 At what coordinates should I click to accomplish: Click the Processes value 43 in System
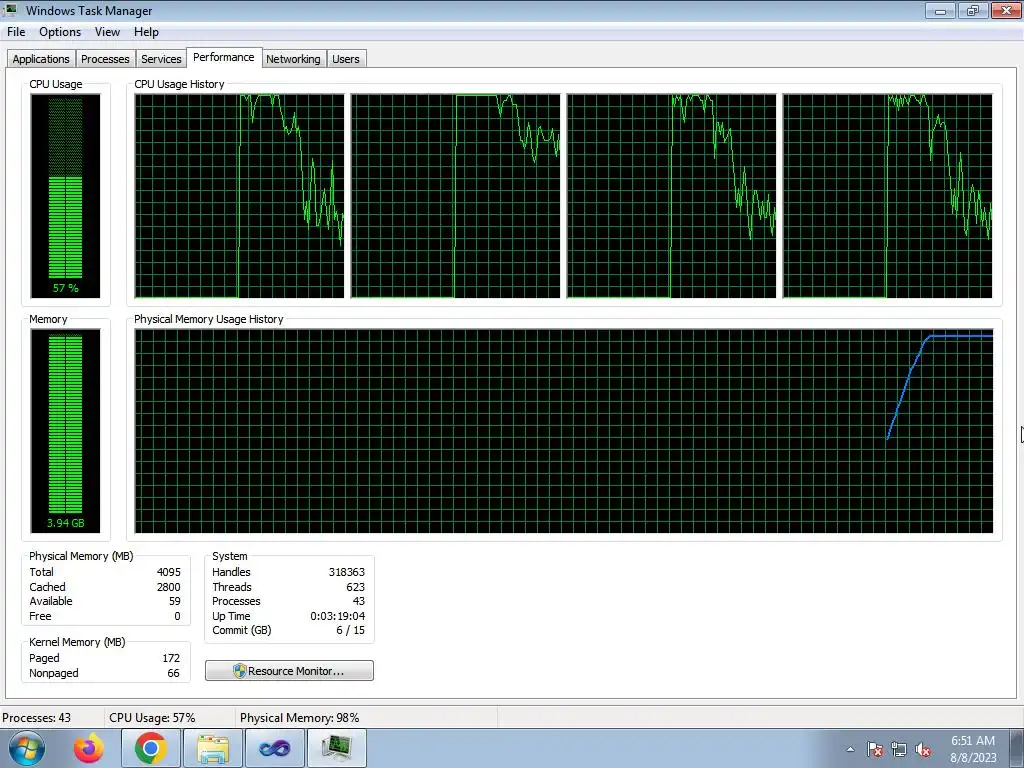click(359, 601)
